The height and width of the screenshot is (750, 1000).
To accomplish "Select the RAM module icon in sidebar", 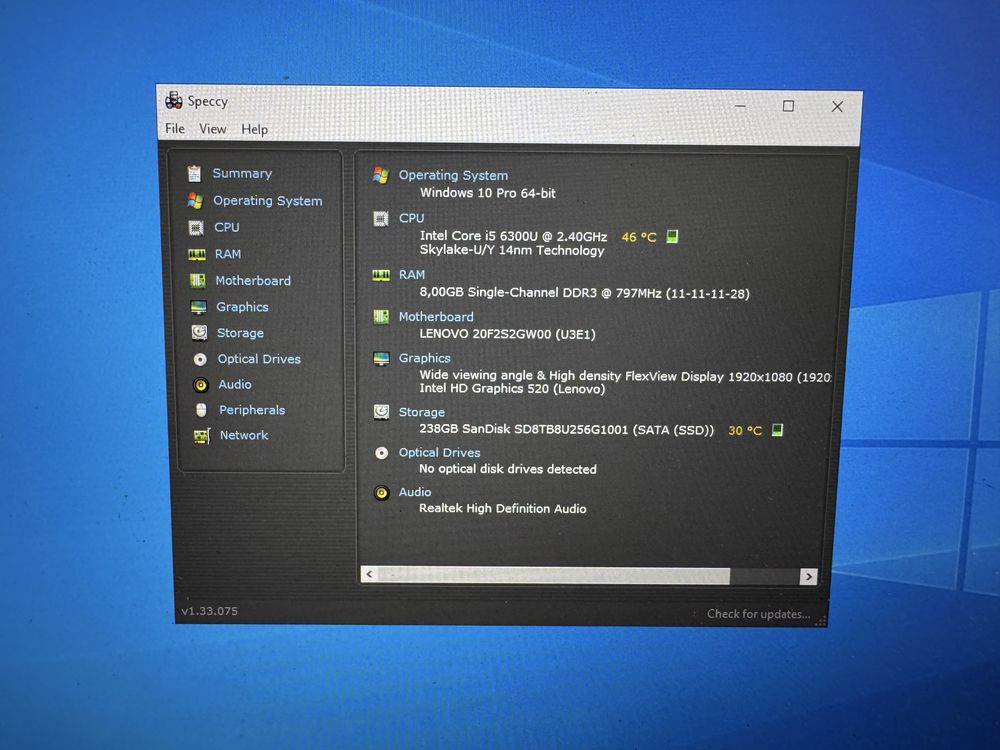I will click(x=197, y=254).
